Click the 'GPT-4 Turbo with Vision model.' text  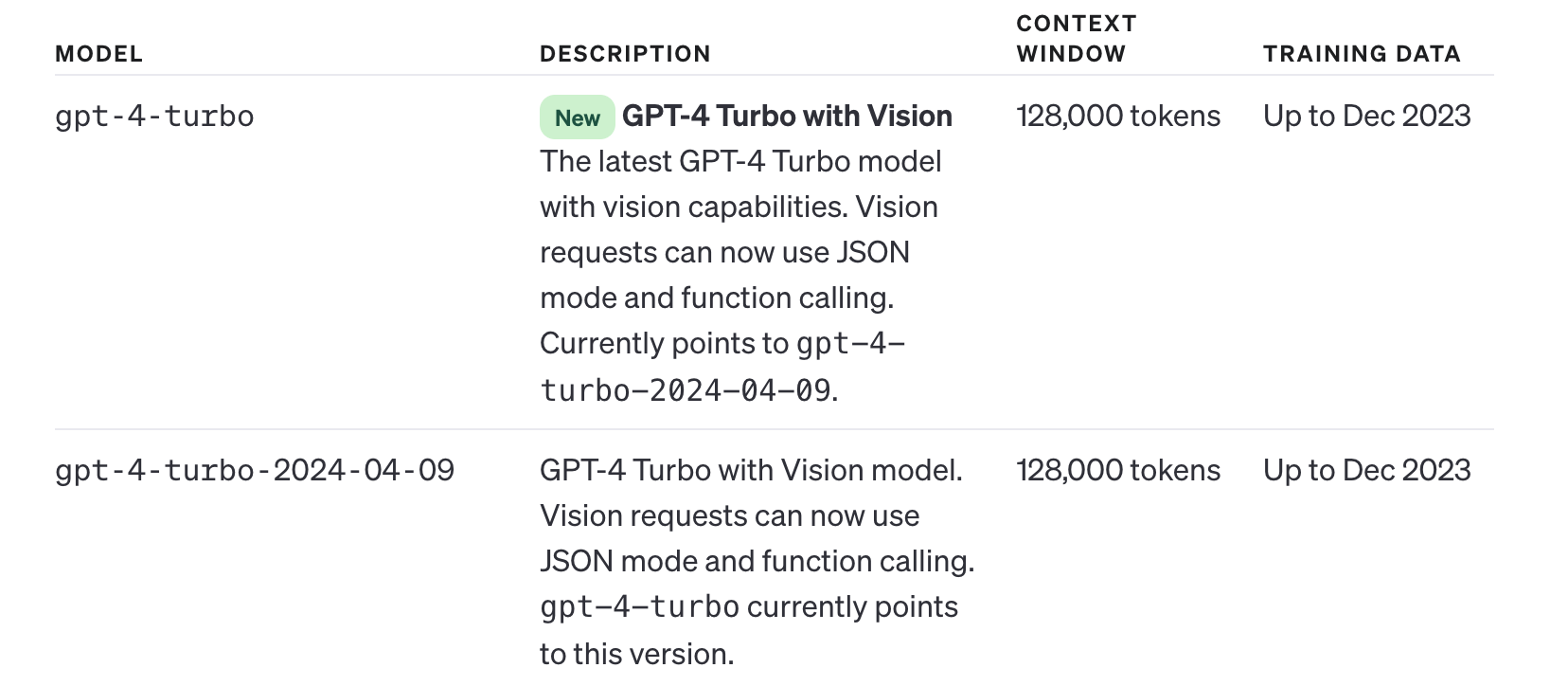pyautogui.click(x=751, y=470)
